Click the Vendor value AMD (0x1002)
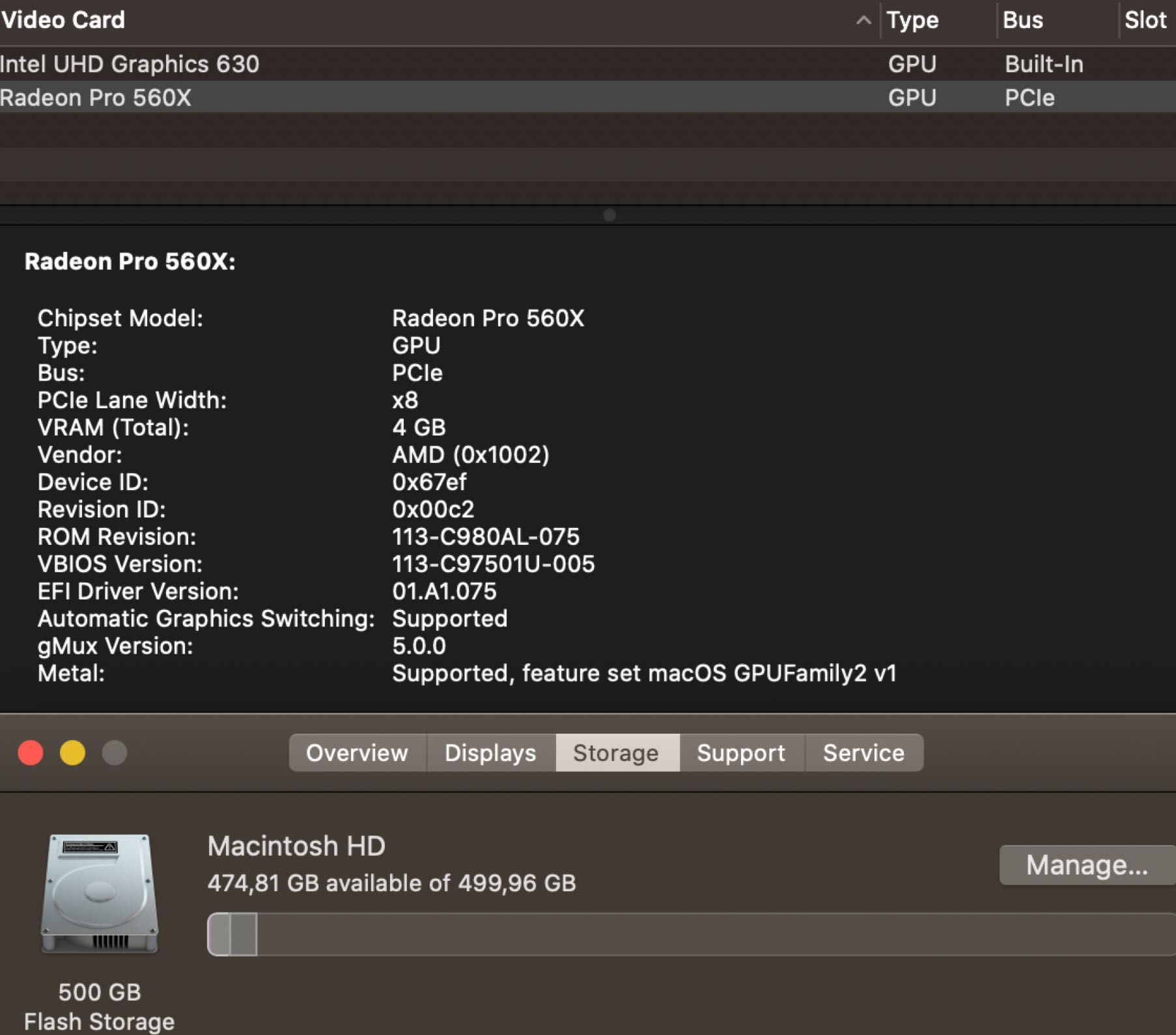This screenshot has width=1176, height=1035. [471, 455]
